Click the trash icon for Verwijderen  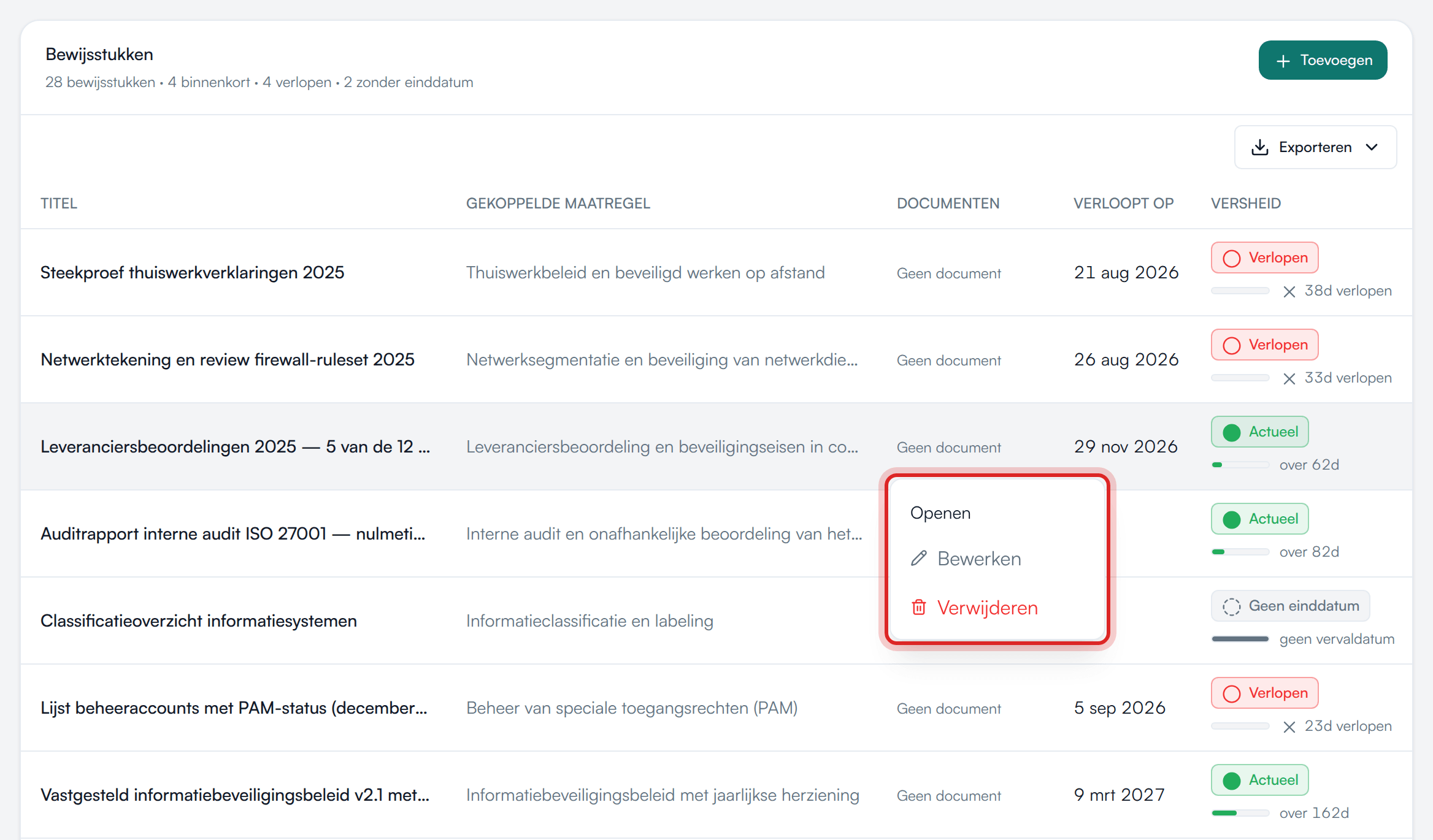(918, 607)
